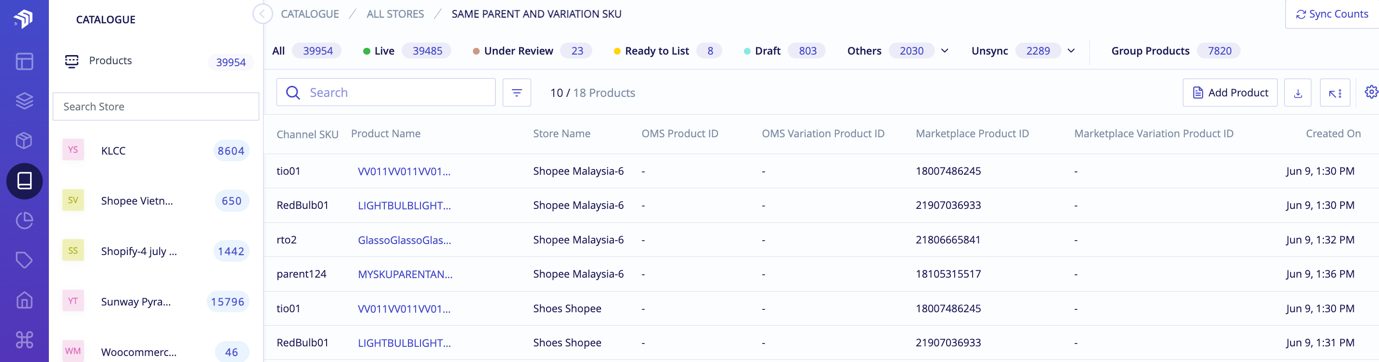This screenshot has height=362, width=1379.
Task: Select the Shopee Vietn... store
Action: (156, 200)
